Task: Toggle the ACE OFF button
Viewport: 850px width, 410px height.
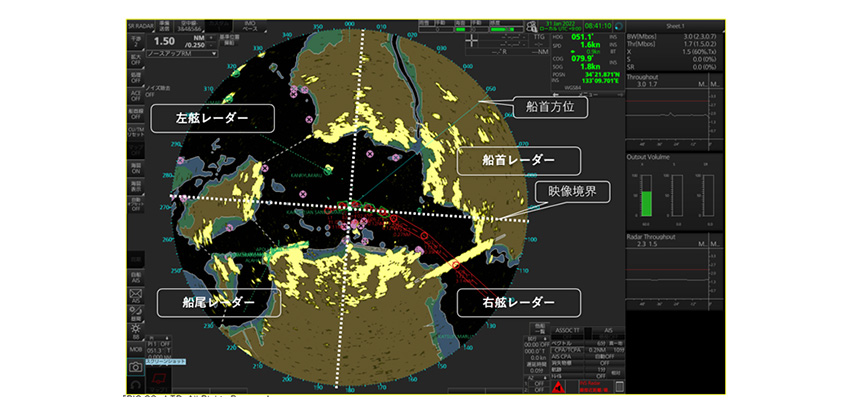Action: pyautogui.click(x=136, y=95)
